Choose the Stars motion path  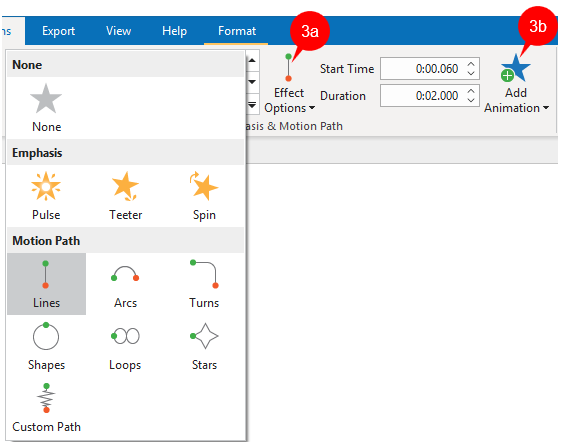click(x=204, y=346)
